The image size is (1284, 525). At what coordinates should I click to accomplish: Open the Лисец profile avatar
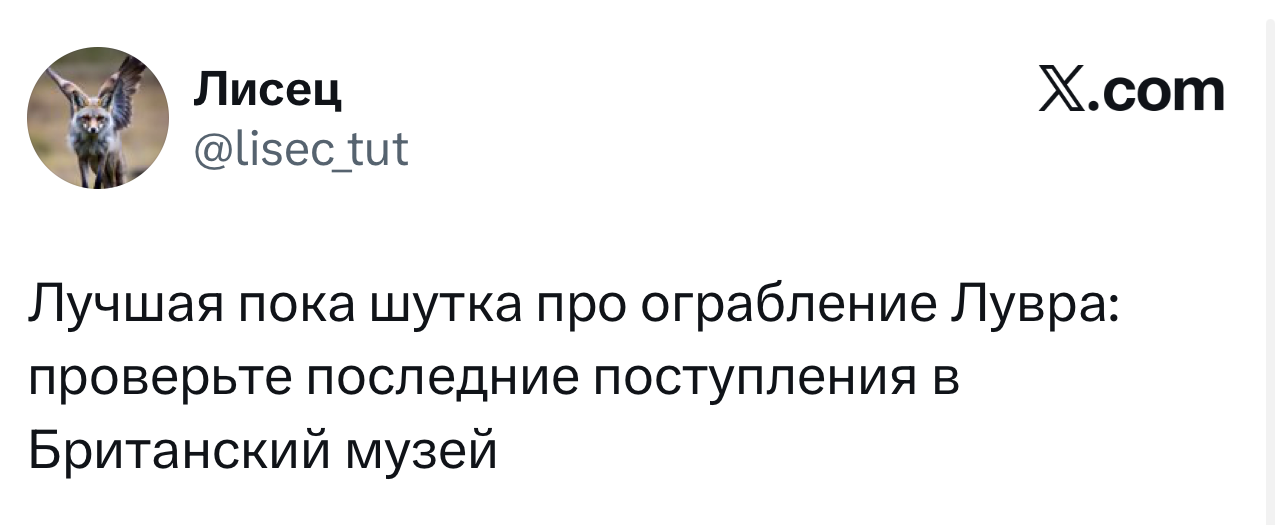point(98,118)
